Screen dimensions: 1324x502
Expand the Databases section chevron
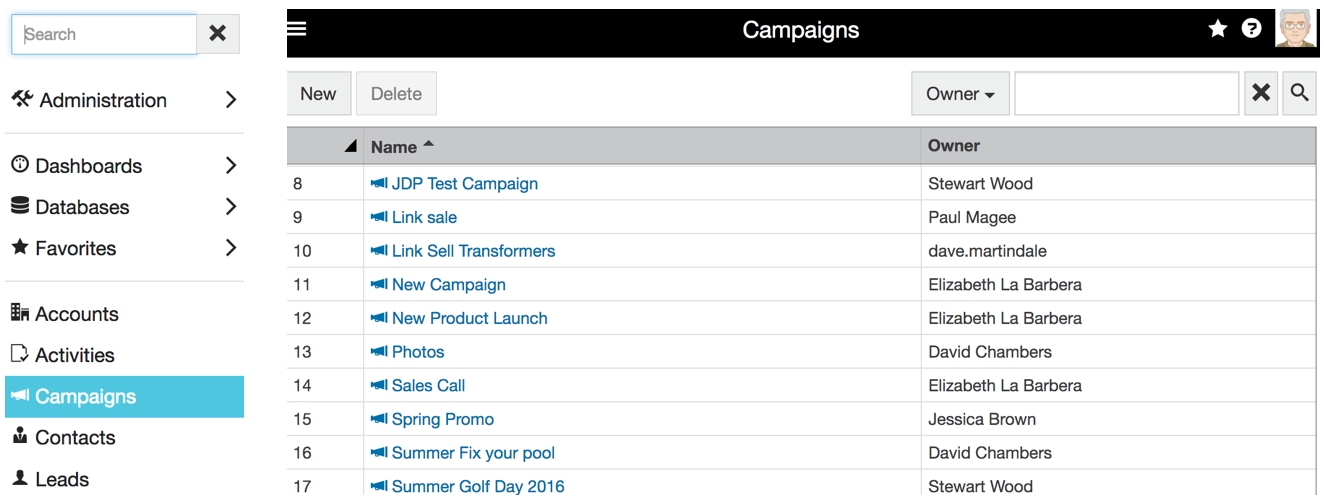click(230, 207)
